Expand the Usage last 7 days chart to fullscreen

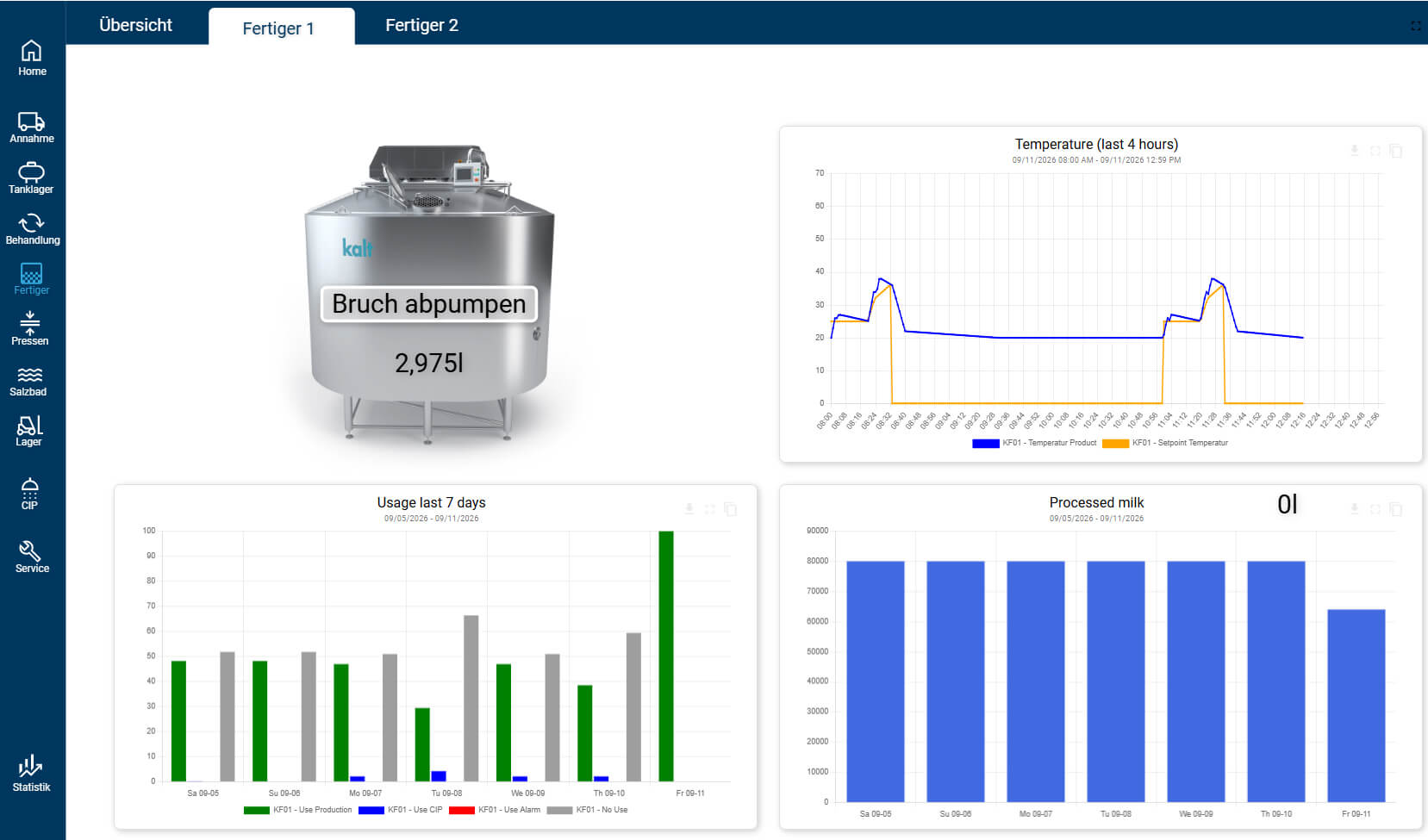pos(710,509)
